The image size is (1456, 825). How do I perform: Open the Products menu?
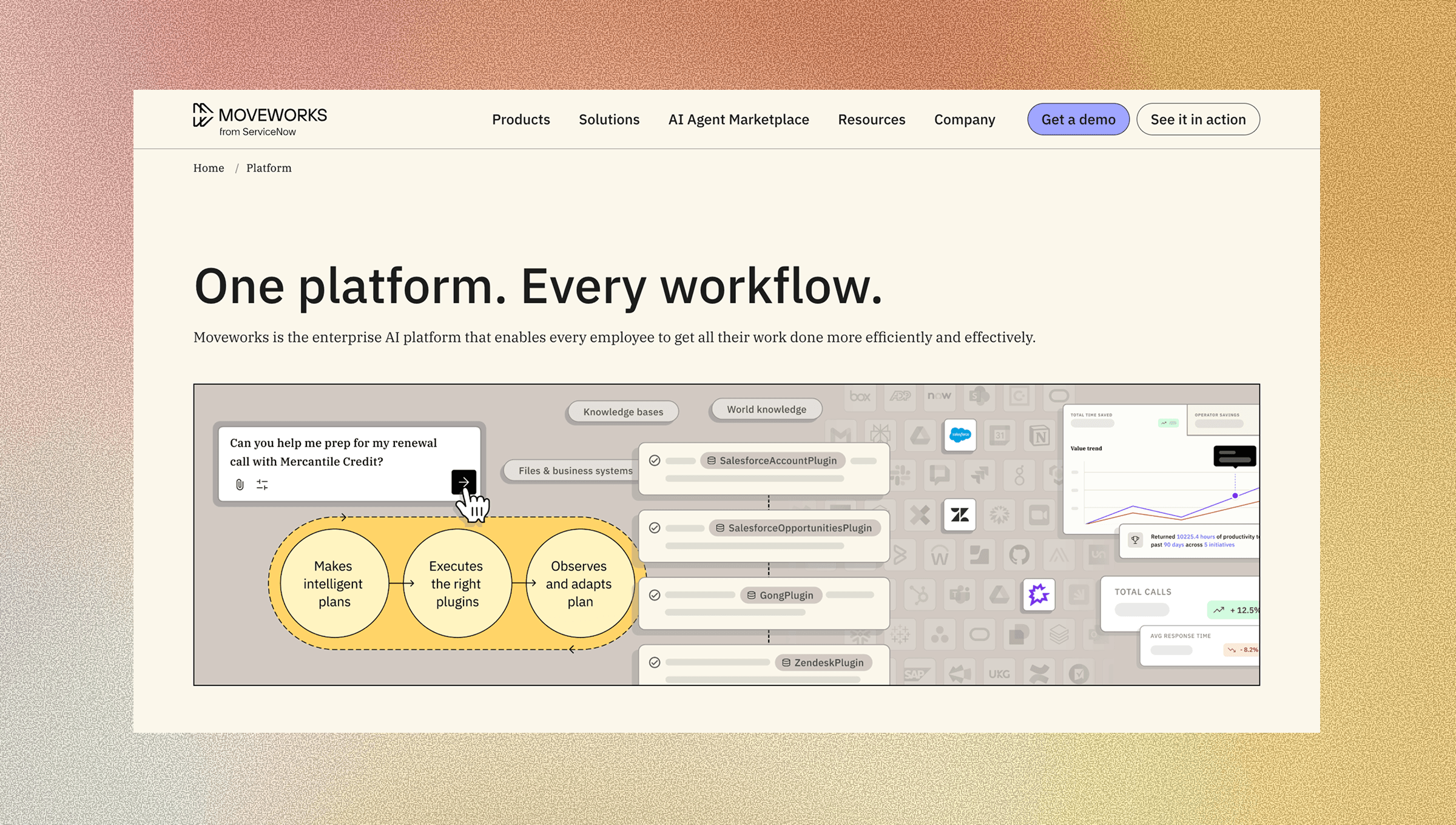click(521, 120)
